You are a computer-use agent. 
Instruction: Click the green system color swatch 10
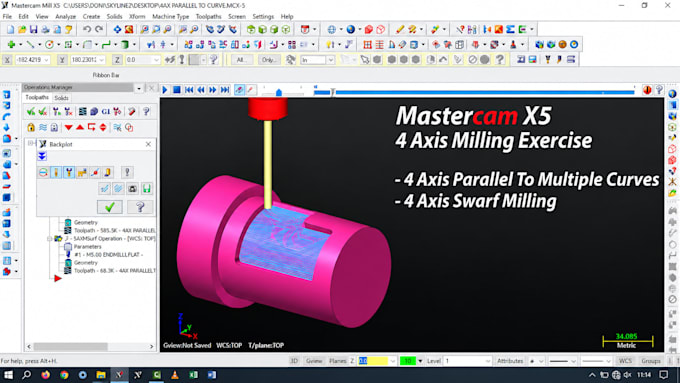[408, 361]
